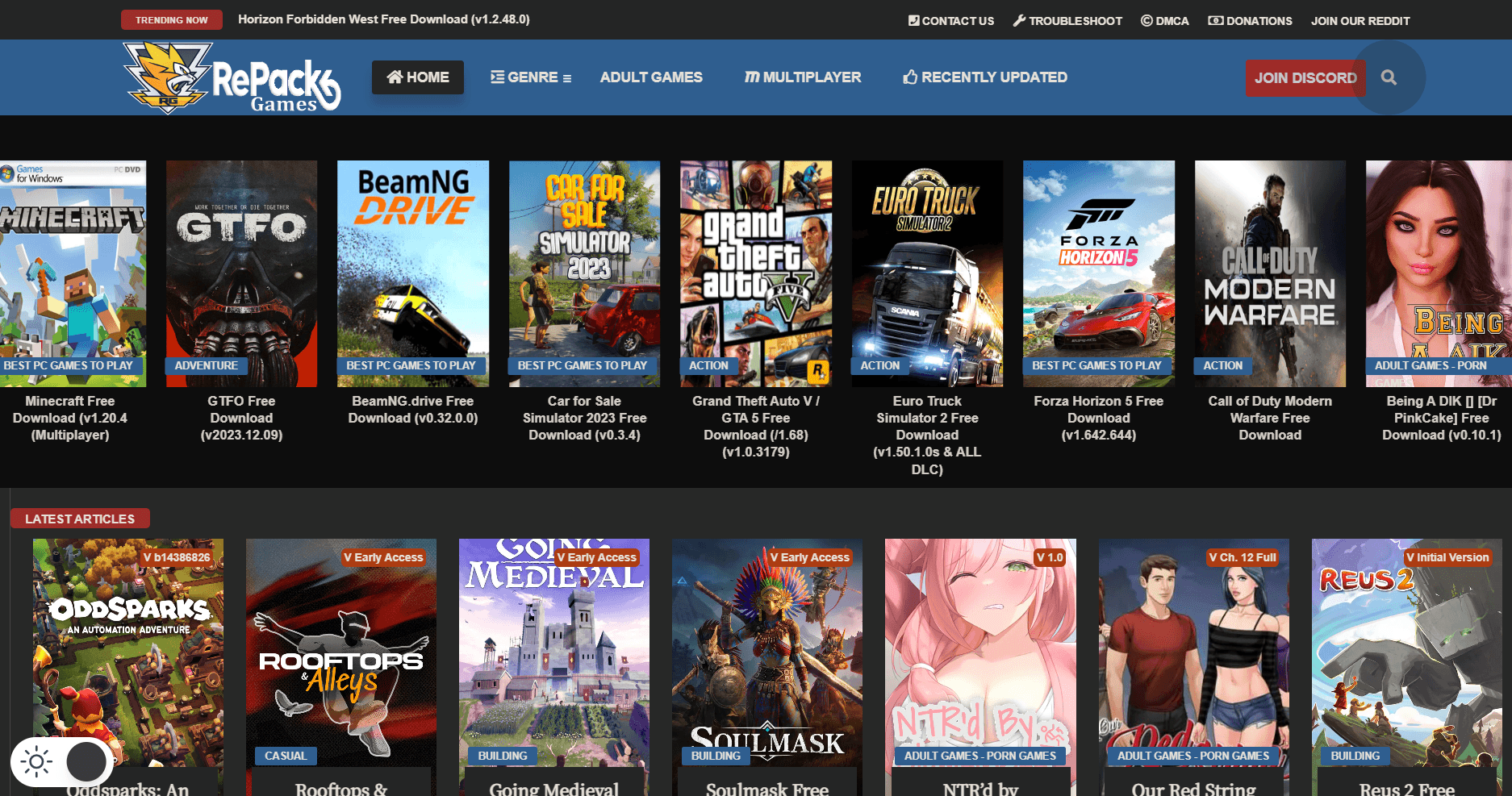Go to Adult Games section
Screen dimensions: 1512x796
tap(651, 77)
